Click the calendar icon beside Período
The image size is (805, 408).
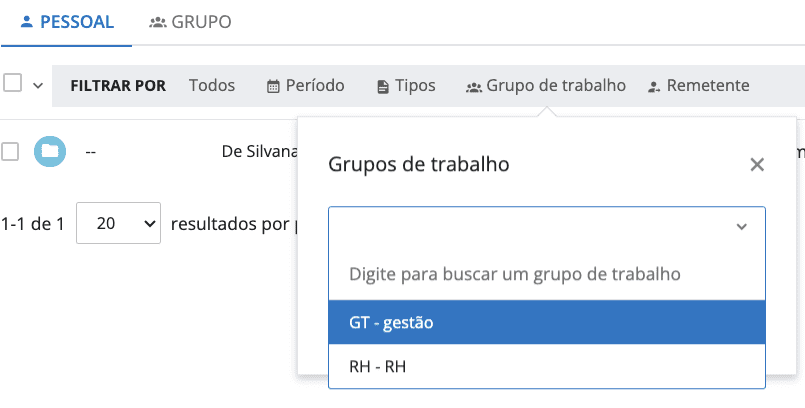[x=273, y=87]
